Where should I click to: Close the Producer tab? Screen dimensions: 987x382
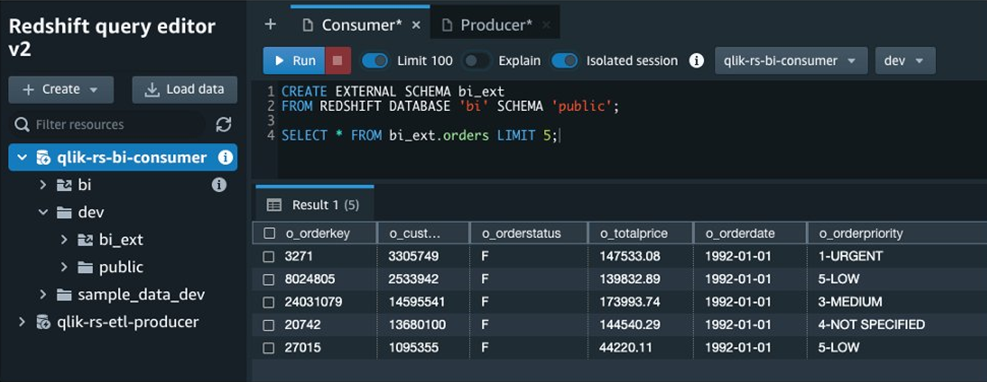[x=546, y=25]
